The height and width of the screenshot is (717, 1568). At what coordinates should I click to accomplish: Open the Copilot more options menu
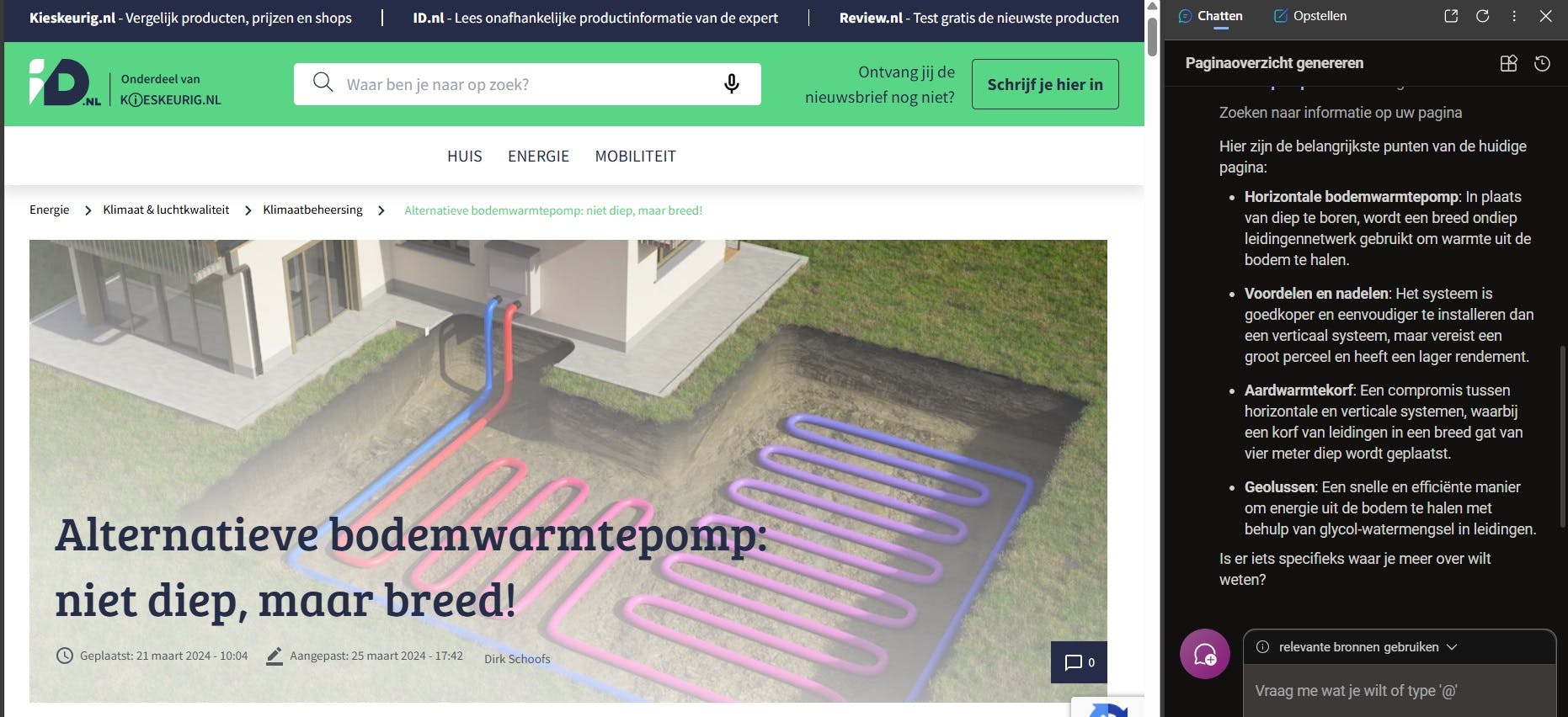tap(1514, 16)
